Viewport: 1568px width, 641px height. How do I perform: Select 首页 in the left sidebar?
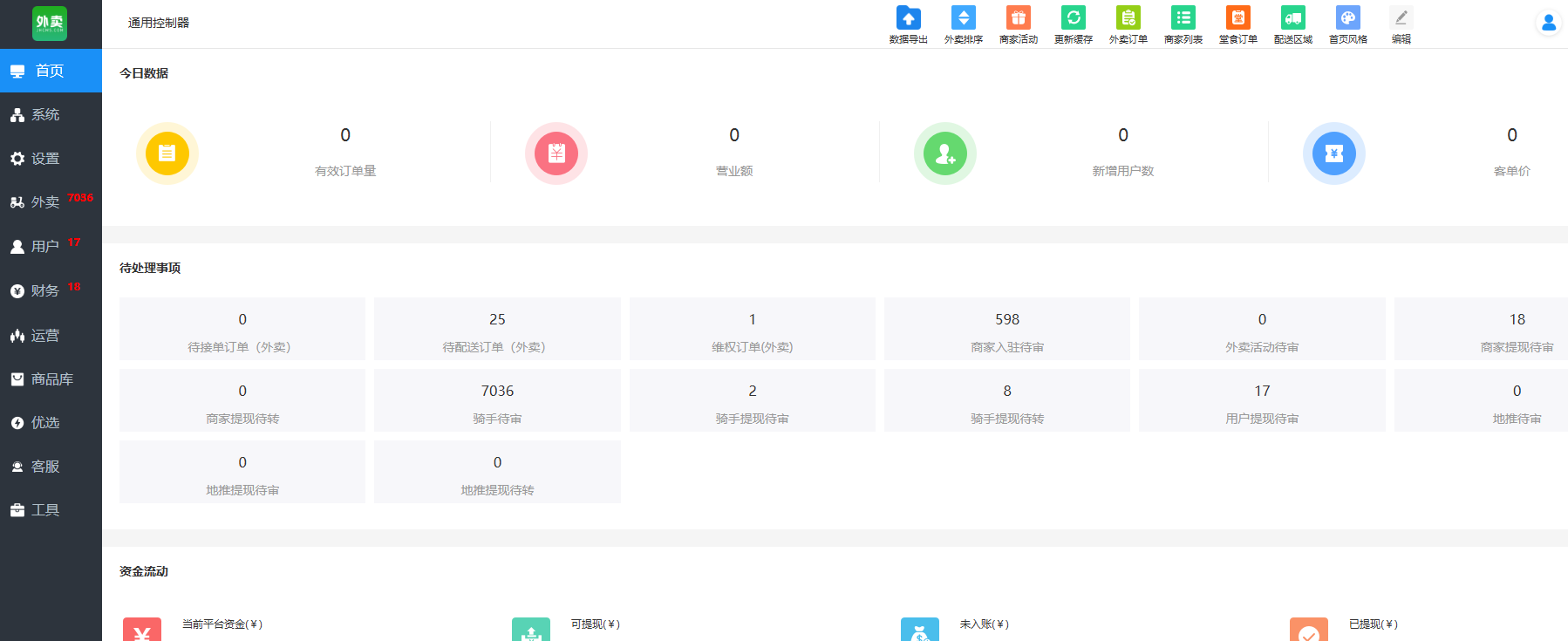click(x=50, y=71)
